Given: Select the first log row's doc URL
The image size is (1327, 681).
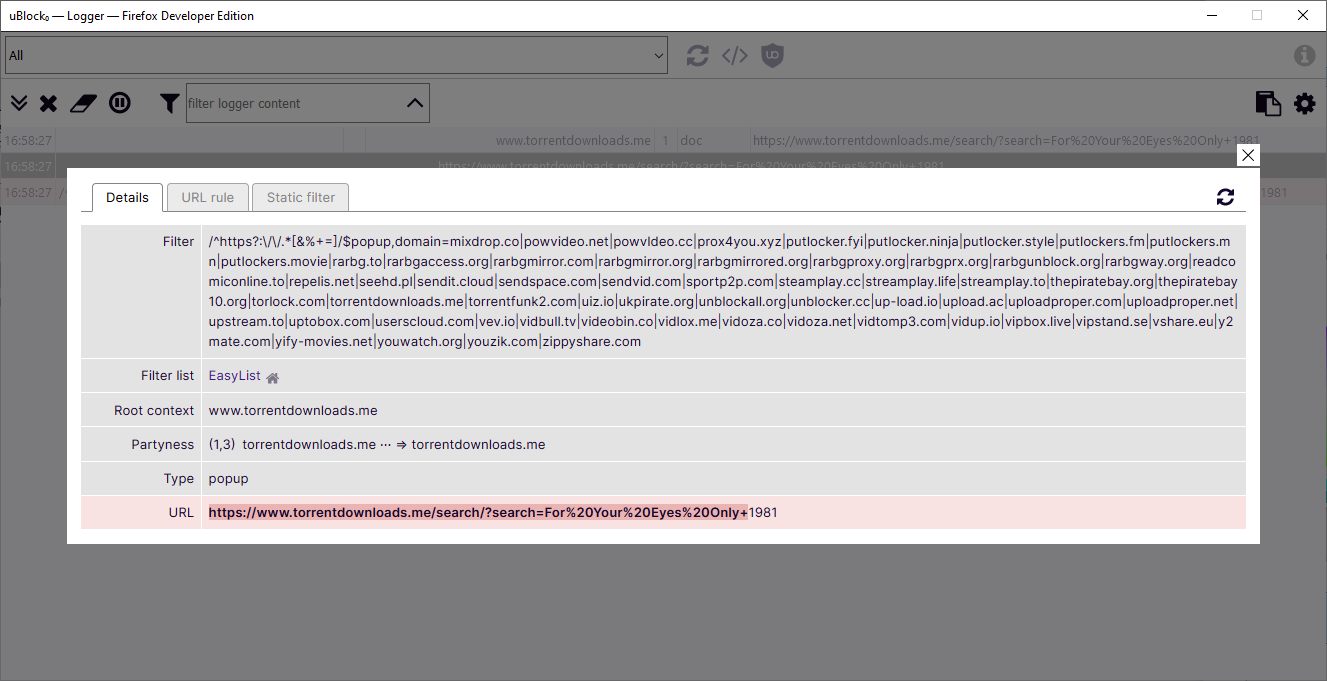Looking at the screenshot, I should [1006, 141].
